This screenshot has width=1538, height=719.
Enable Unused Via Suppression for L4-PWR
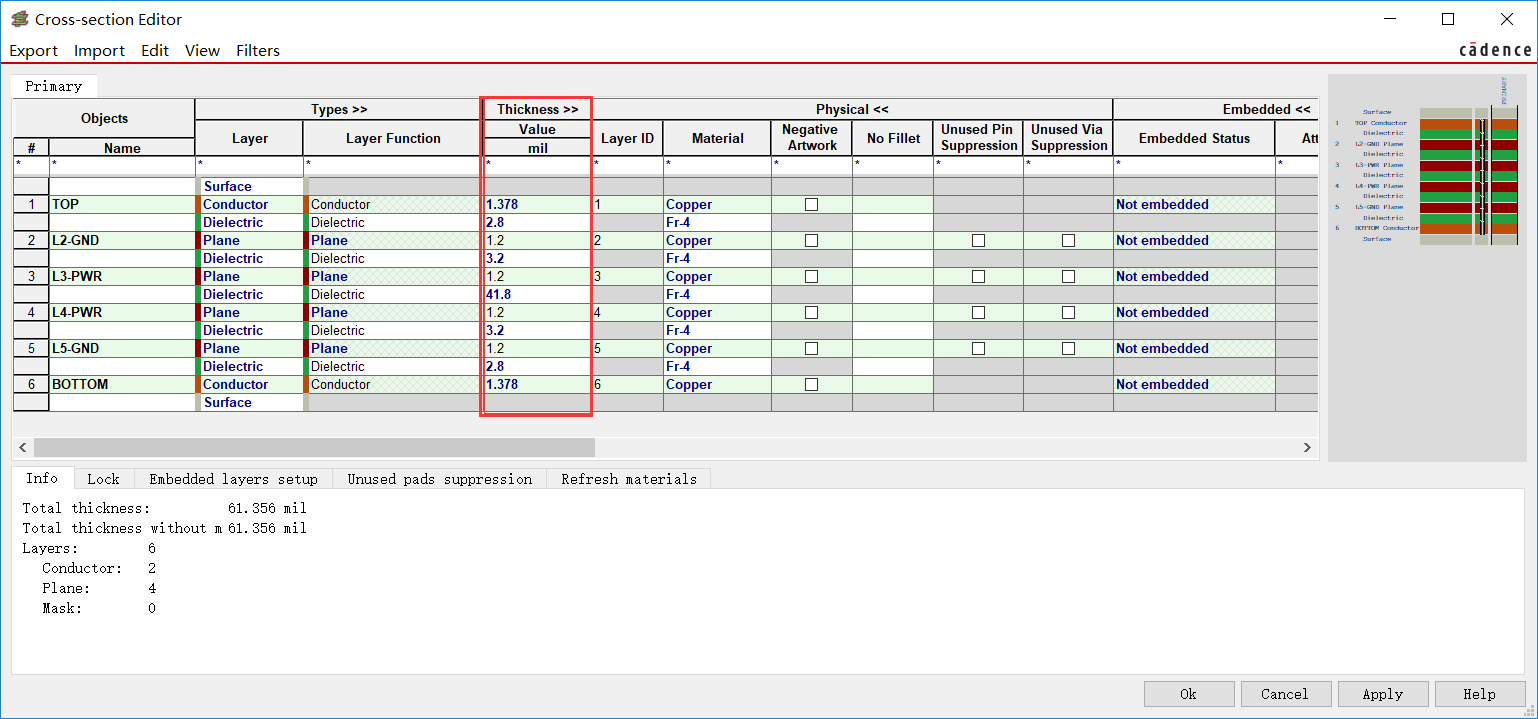tap(1068, 313)
